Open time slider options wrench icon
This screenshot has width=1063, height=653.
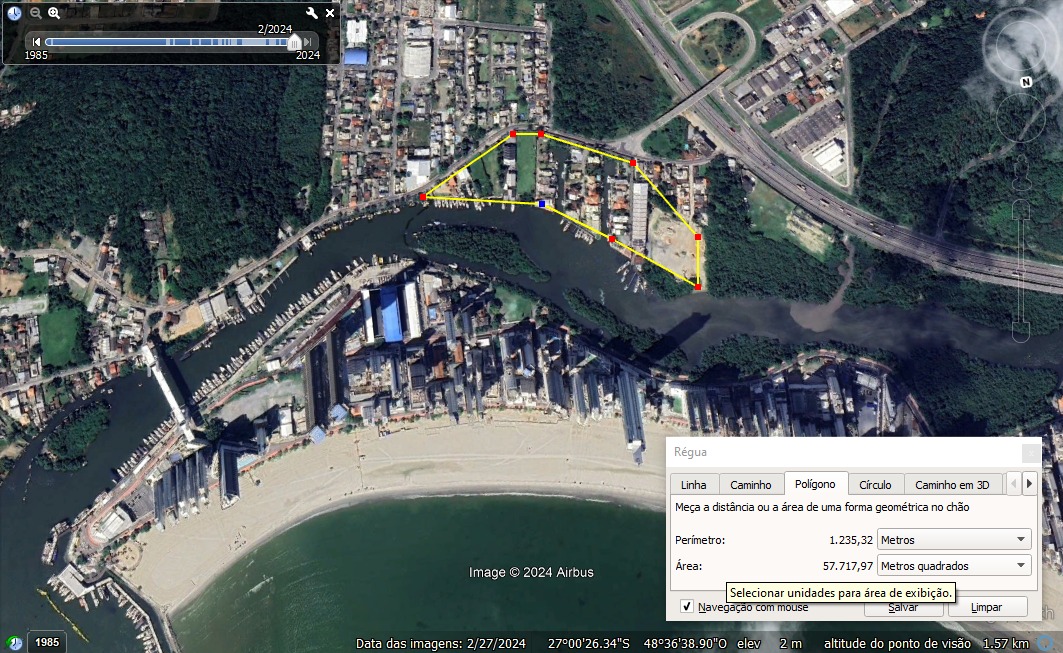click(311, 13)
